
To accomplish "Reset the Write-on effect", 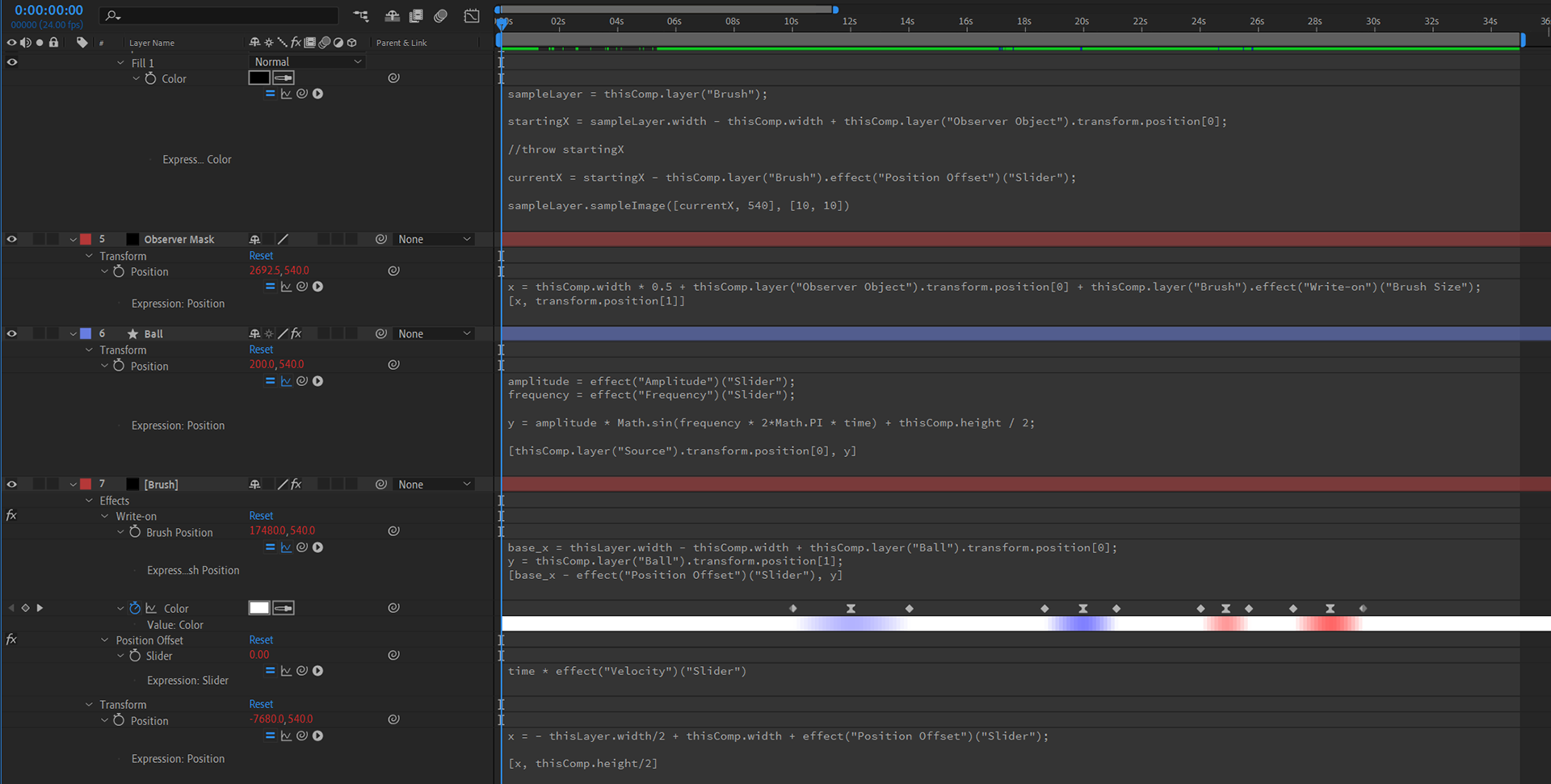I will point(261,516).
